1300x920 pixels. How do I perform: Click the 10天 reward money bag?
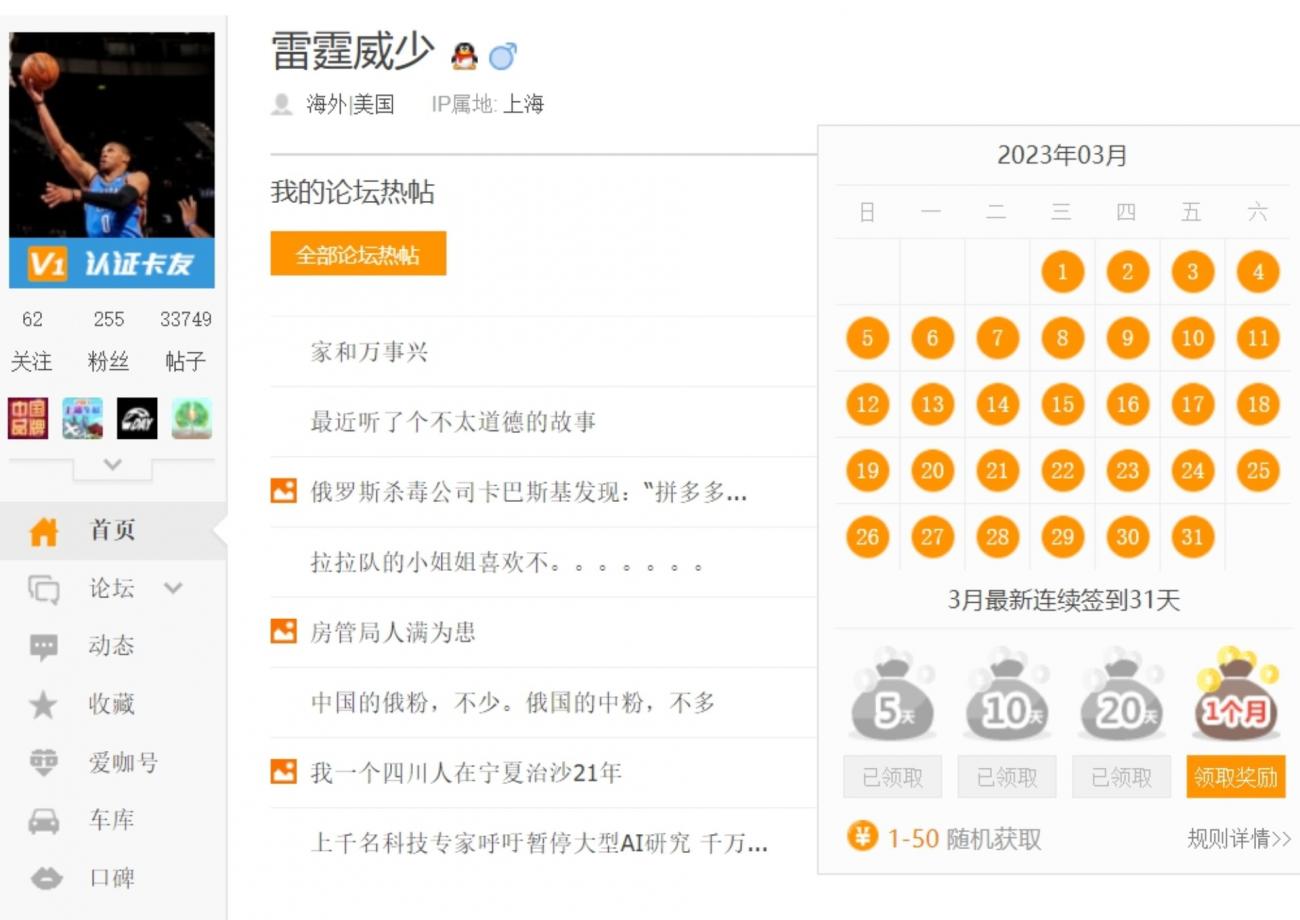point(1006,694)
